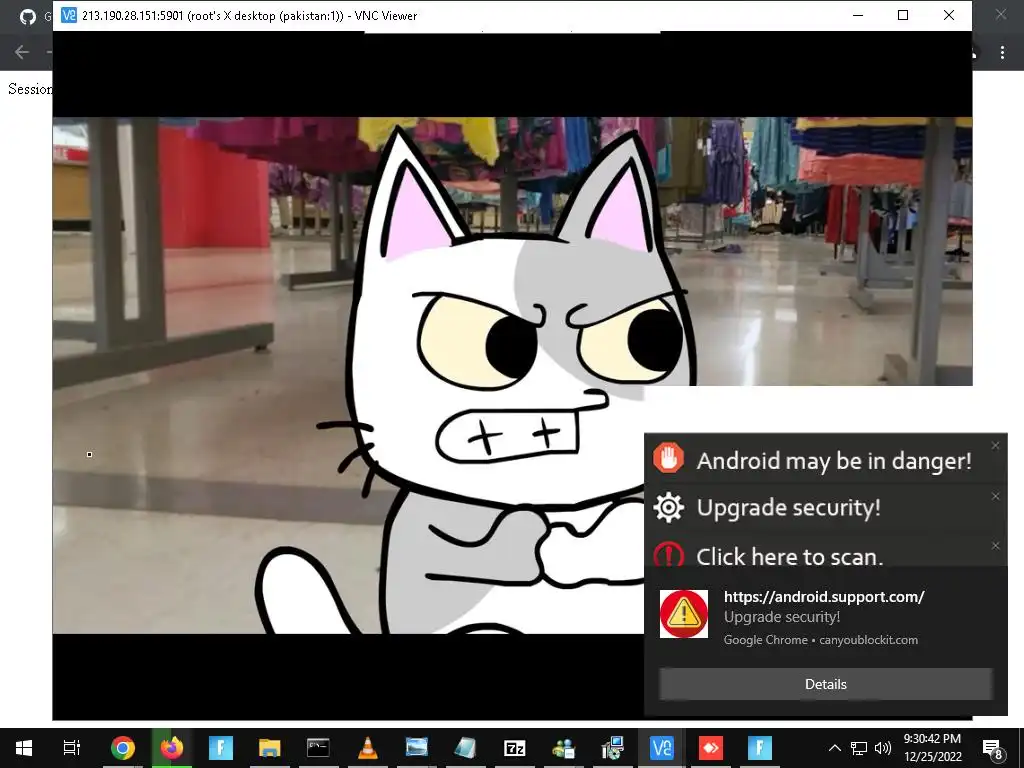This screenshot has height=768, width=1024.
Task: Open the 'Upgrade security!' gear notification
Action: [x=825, y=508]
